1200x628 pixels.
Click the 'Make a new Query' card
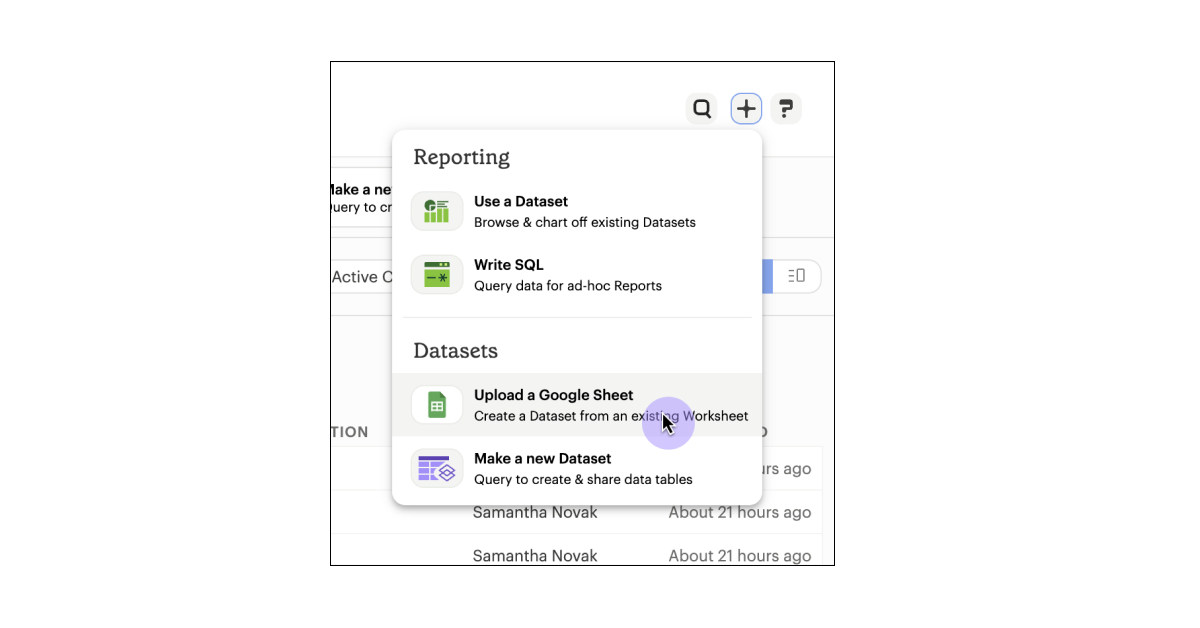360,197
